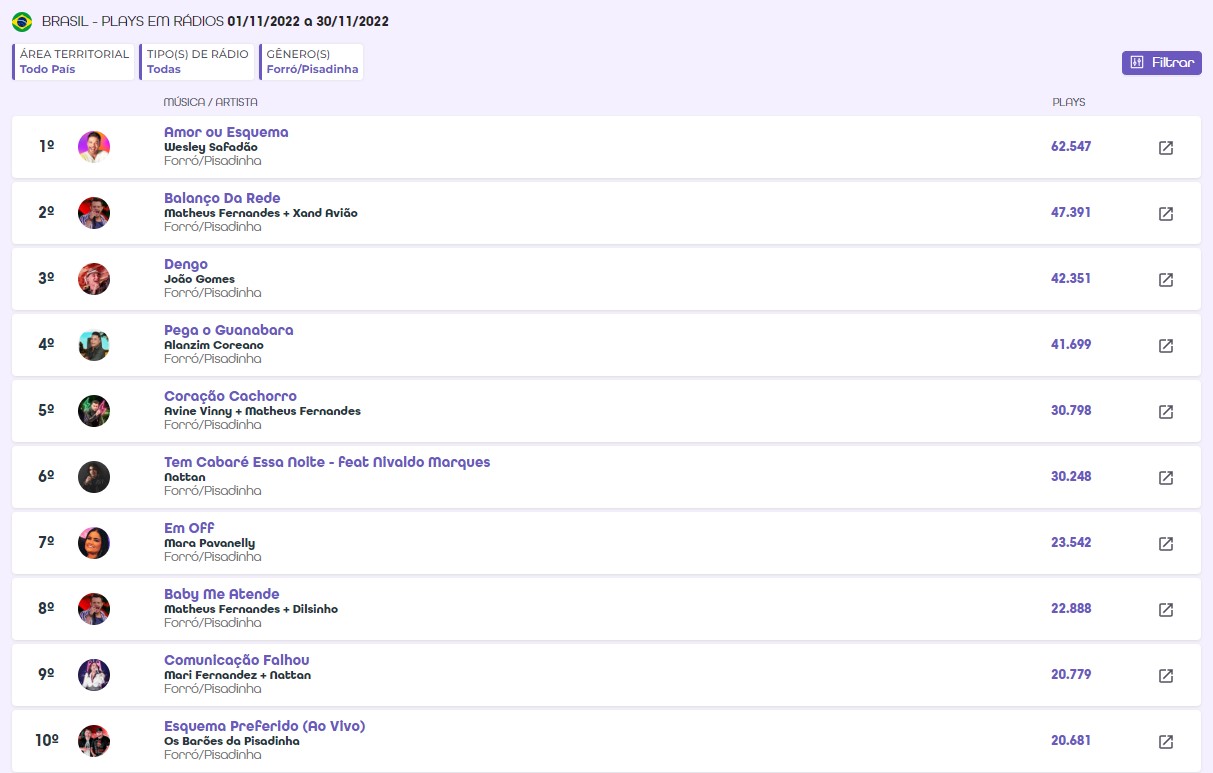Click artist name Alanzim Coreano
1213x773 pixels.
[214, 345]
